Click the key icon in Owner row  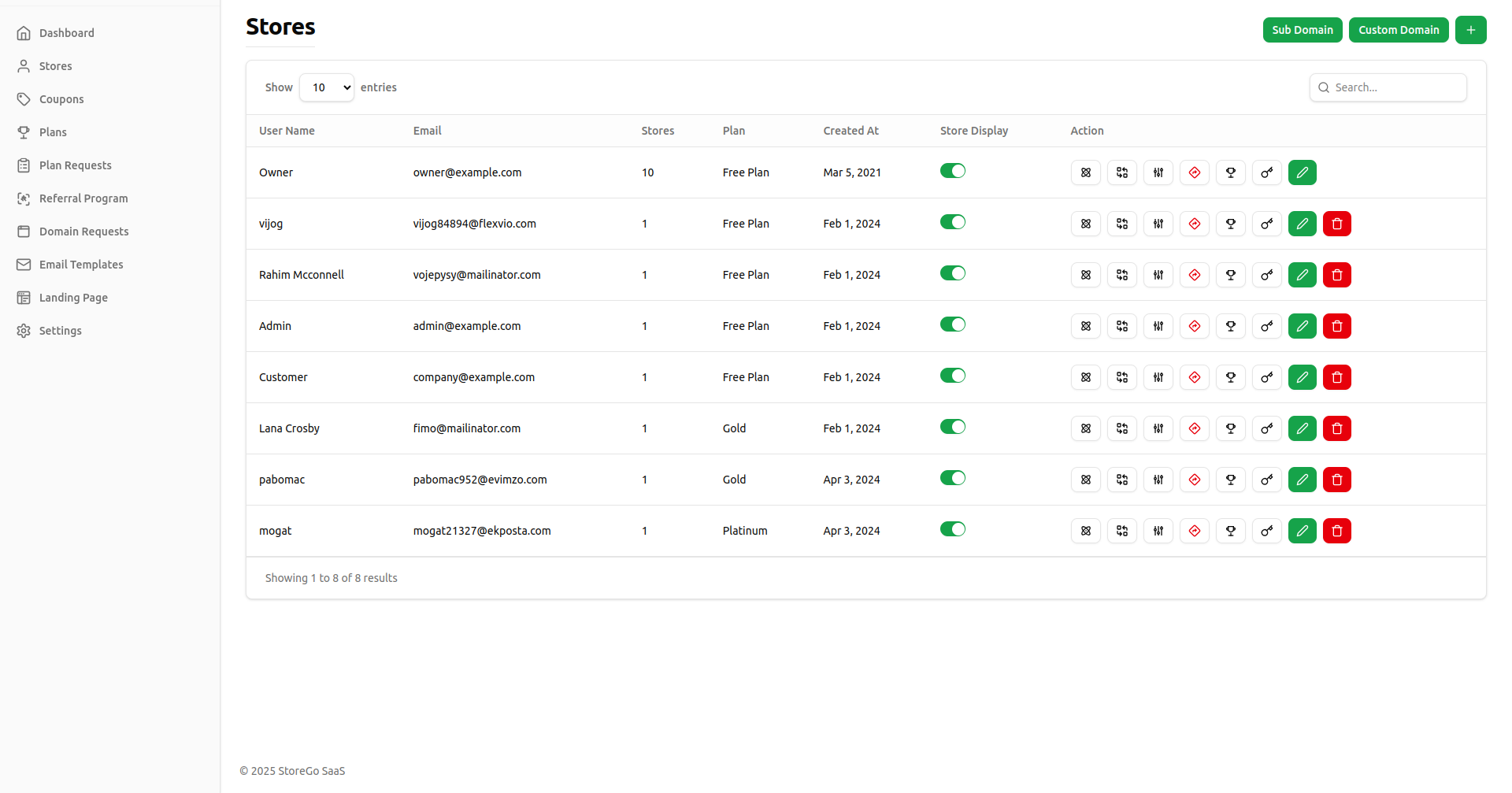coord(1266,172)
